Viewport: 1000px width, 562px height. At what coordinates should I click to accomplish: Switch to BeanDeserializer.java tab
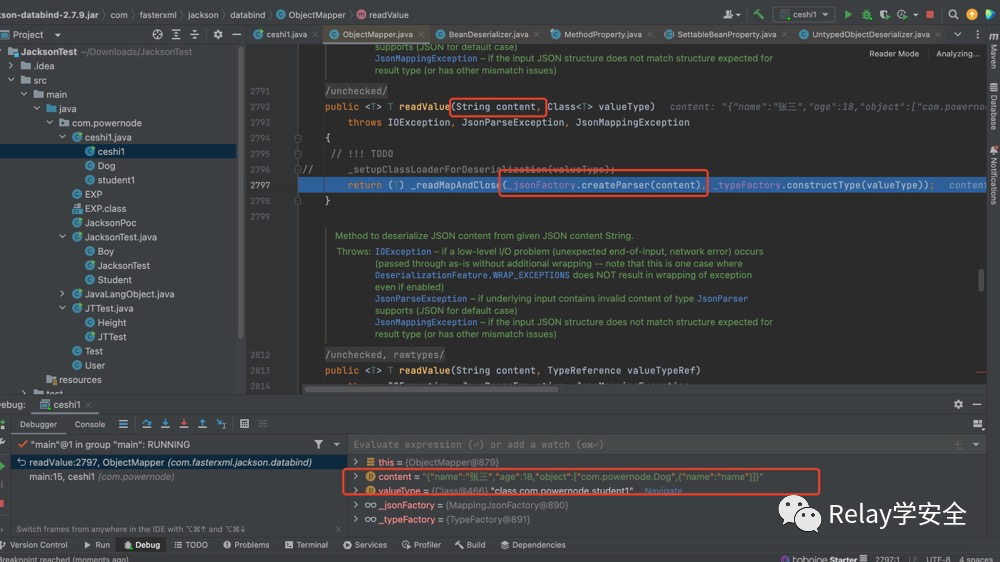pos(488,34)
